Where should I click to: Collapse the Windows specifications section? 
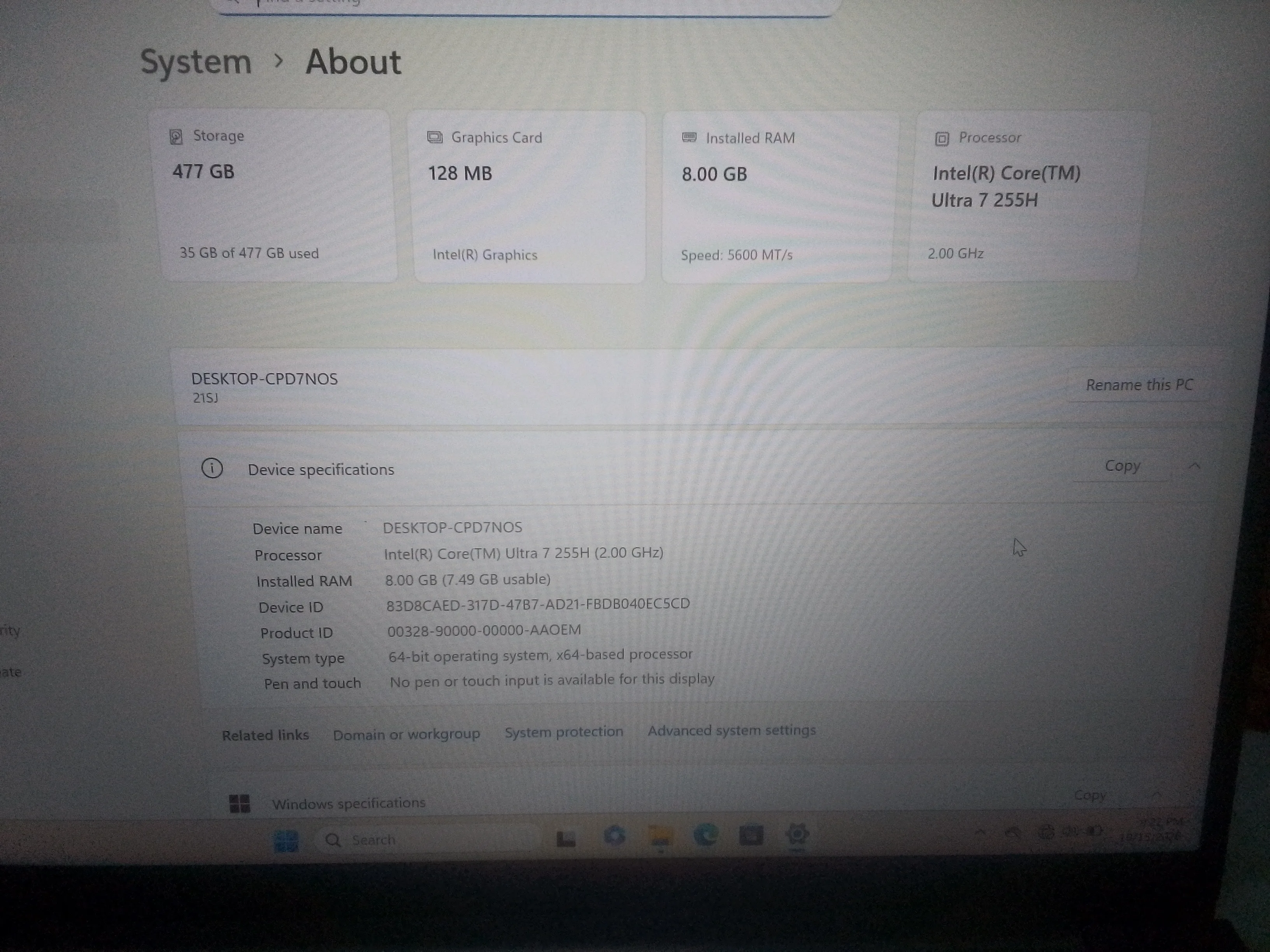click(1157, 795)
